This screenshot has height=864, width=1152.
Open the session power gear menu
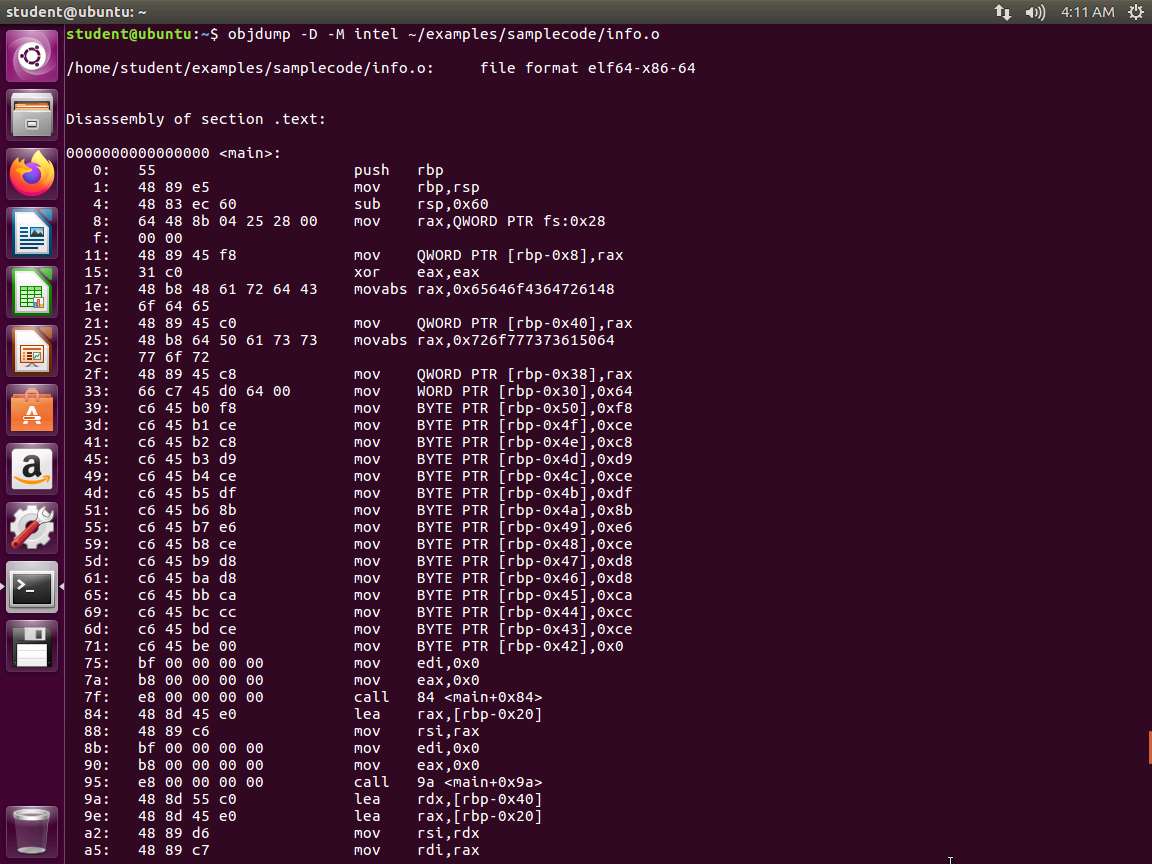tap(1135, 12)
